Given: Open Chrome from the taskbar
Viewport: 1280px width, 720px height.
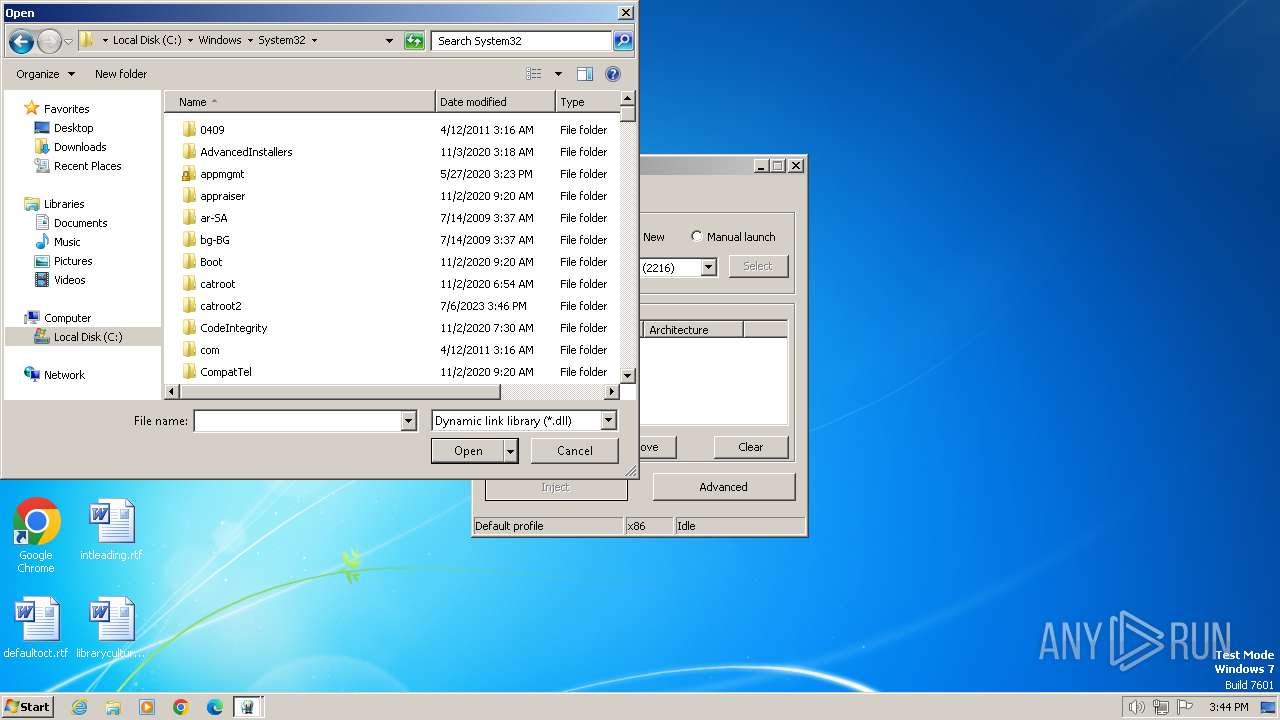Looking at the screenshot, I should pyautogui.click(x=181, y=707).
